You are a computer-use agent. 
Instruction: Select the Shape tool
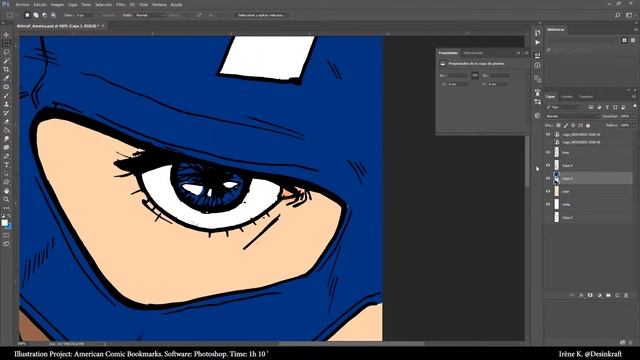pos(6,182)
